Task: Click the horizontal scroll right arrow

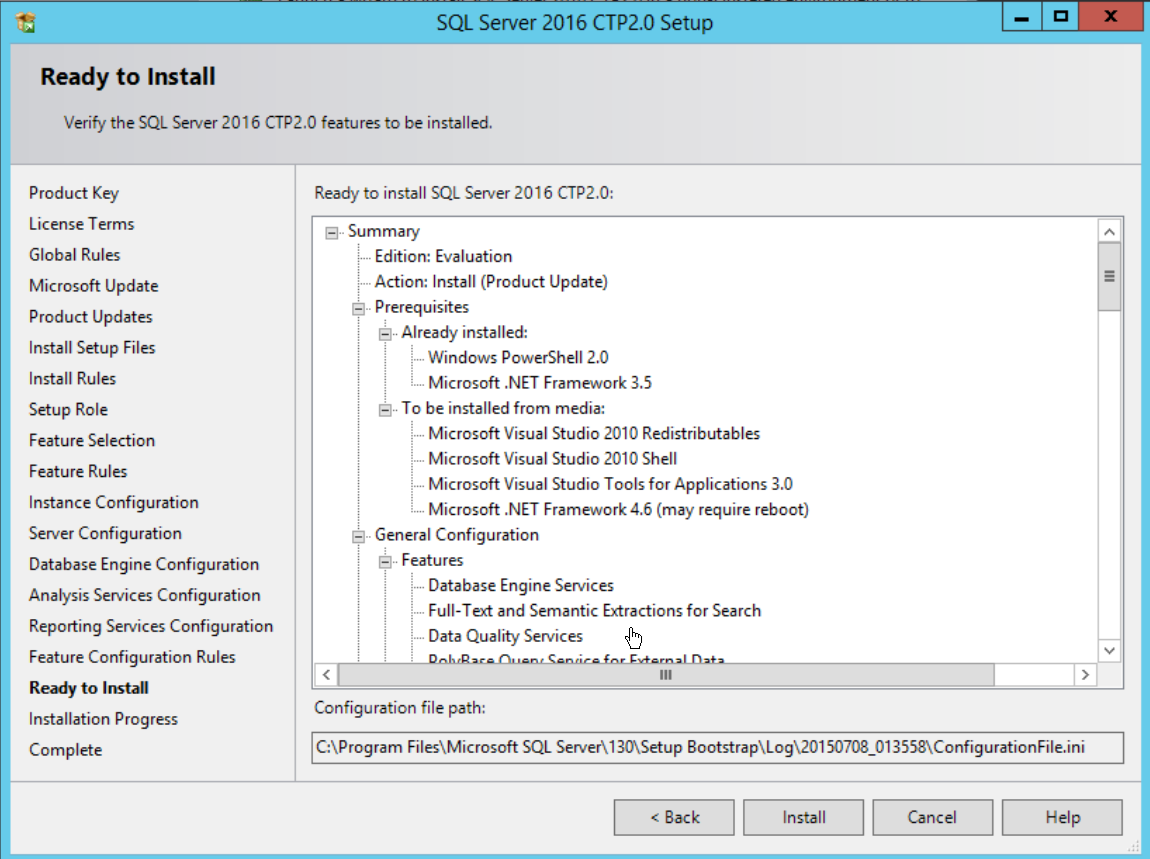Action: point(1085,675)
